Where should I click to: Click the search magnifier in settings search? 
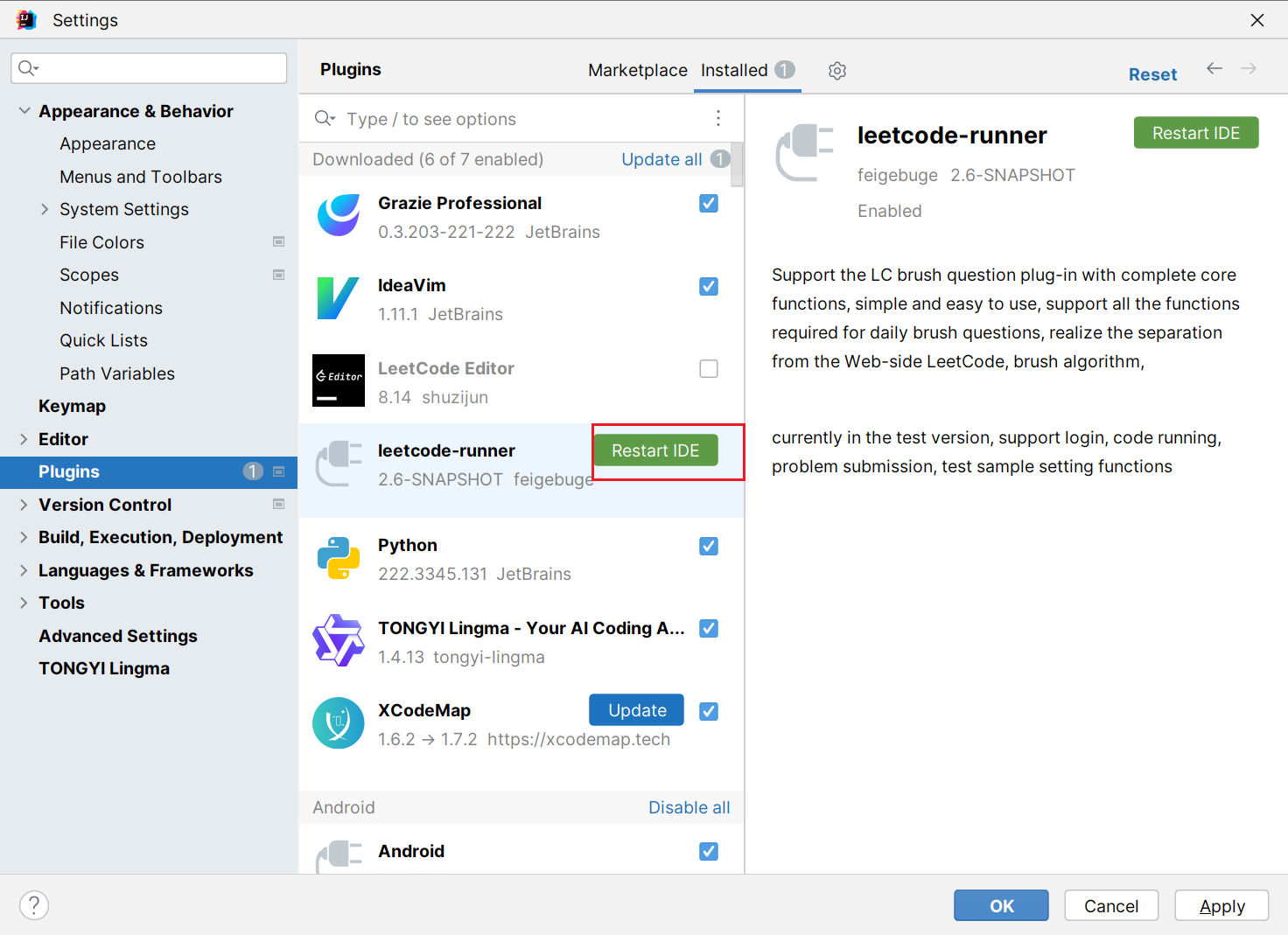pos(28,68)
